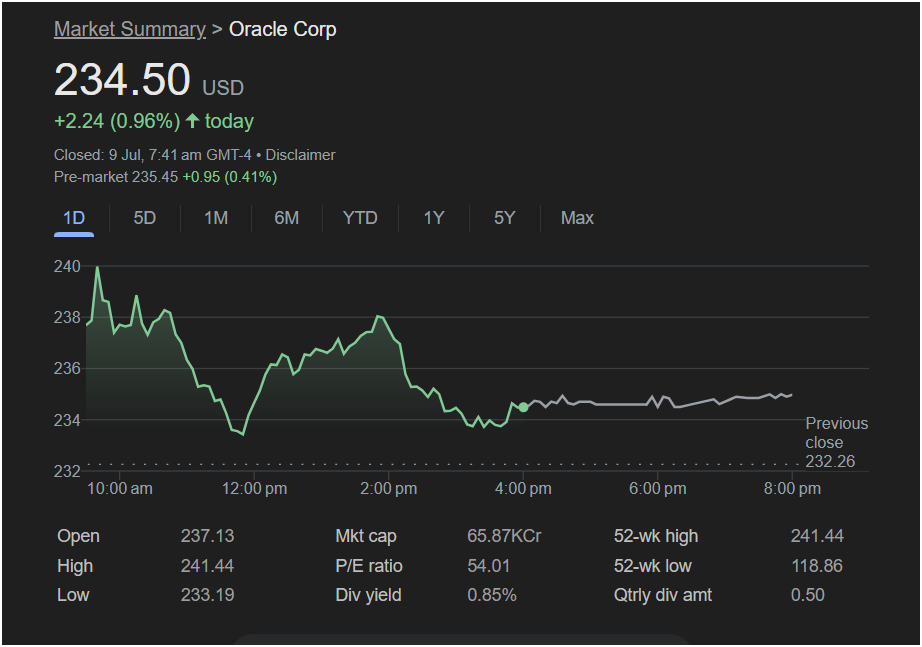Show the 5Y chart range
This screenshot has height=647, width=922.
click(505, 218)
